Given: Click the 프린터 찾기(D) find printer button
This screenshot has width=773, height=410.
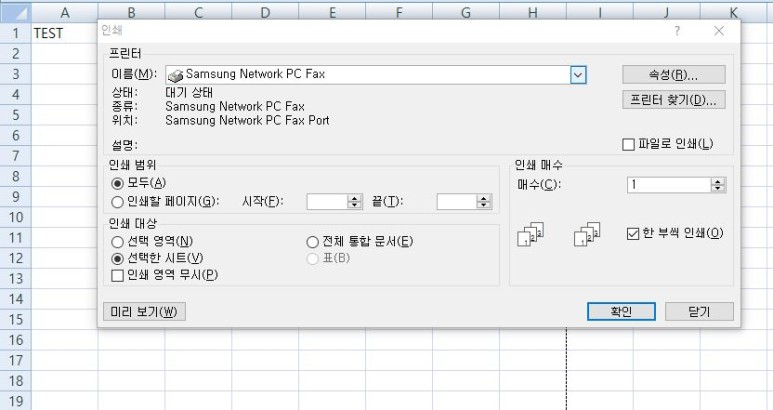Looking at the screenshot, I should 673,100.
